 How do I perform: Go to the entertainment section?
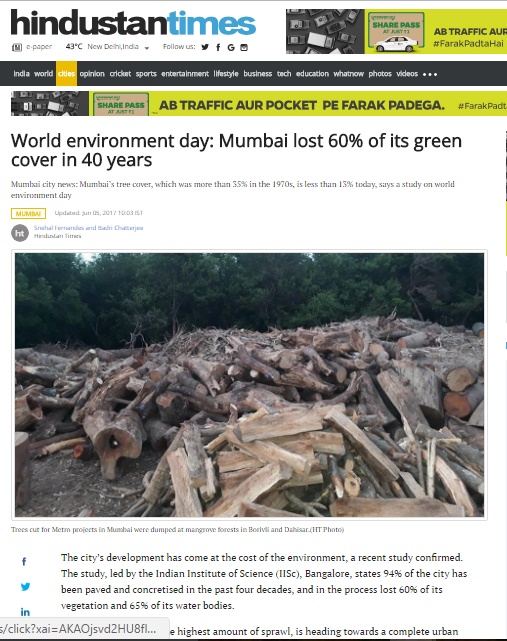pos(185,74)
